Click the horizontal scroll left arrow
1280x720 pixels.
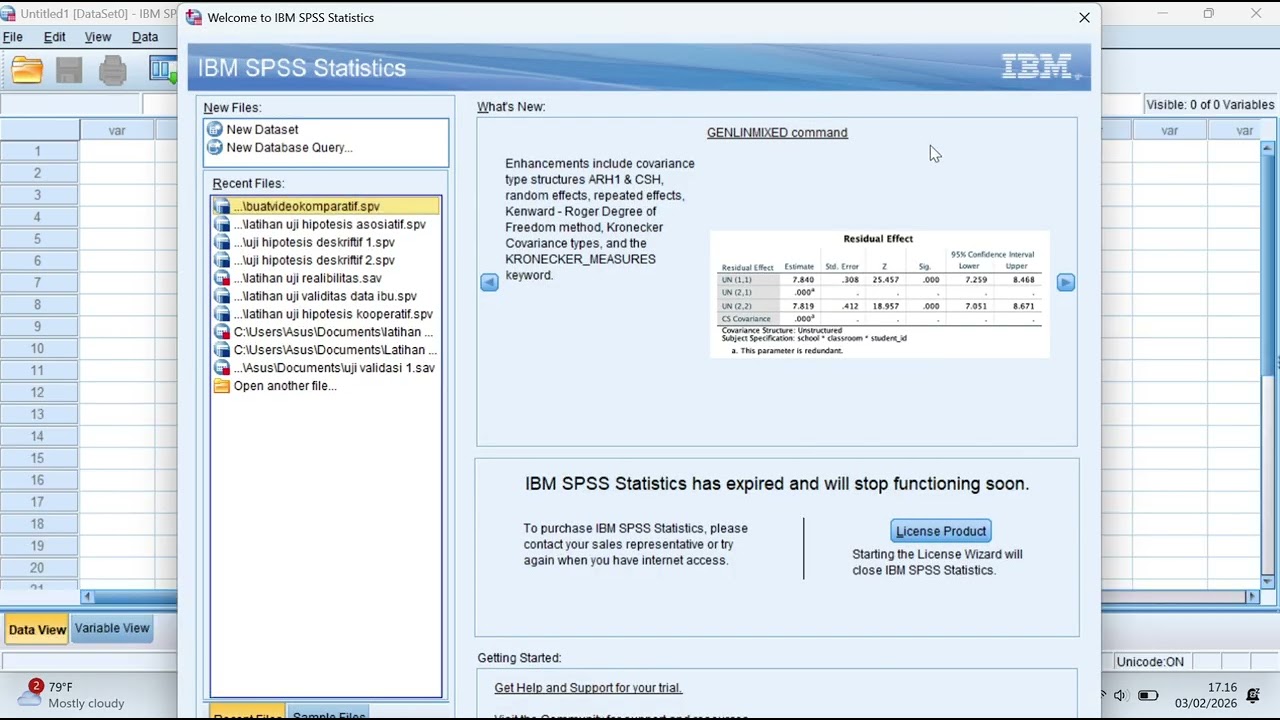[87, 597]
